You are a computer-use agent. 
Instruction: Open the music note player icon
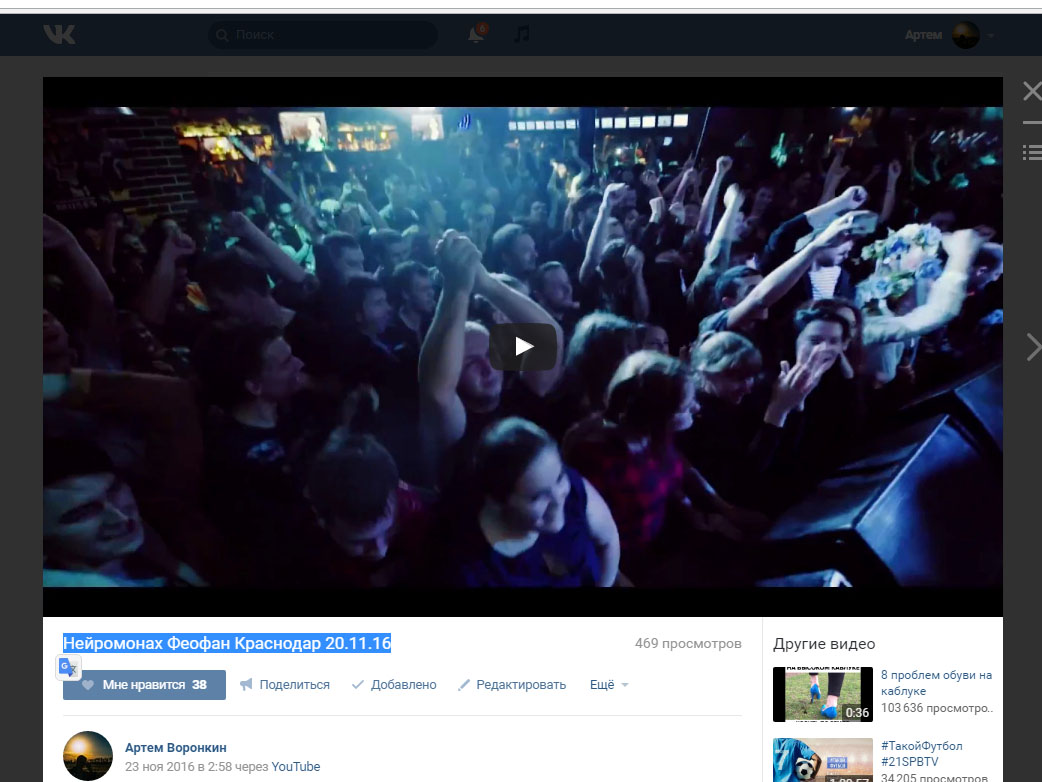coord(522,34)
